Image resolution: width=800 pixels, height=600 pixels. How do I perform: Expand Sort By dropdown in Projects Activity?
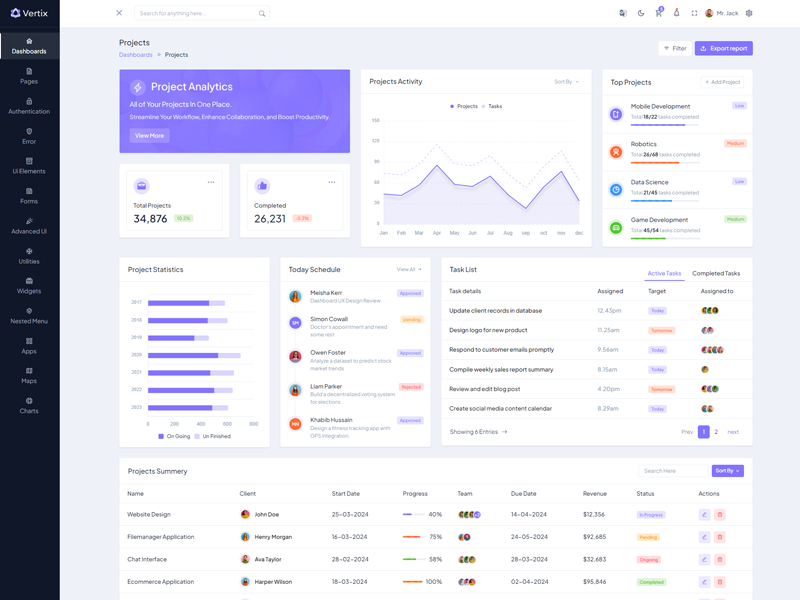pos(566,82)
